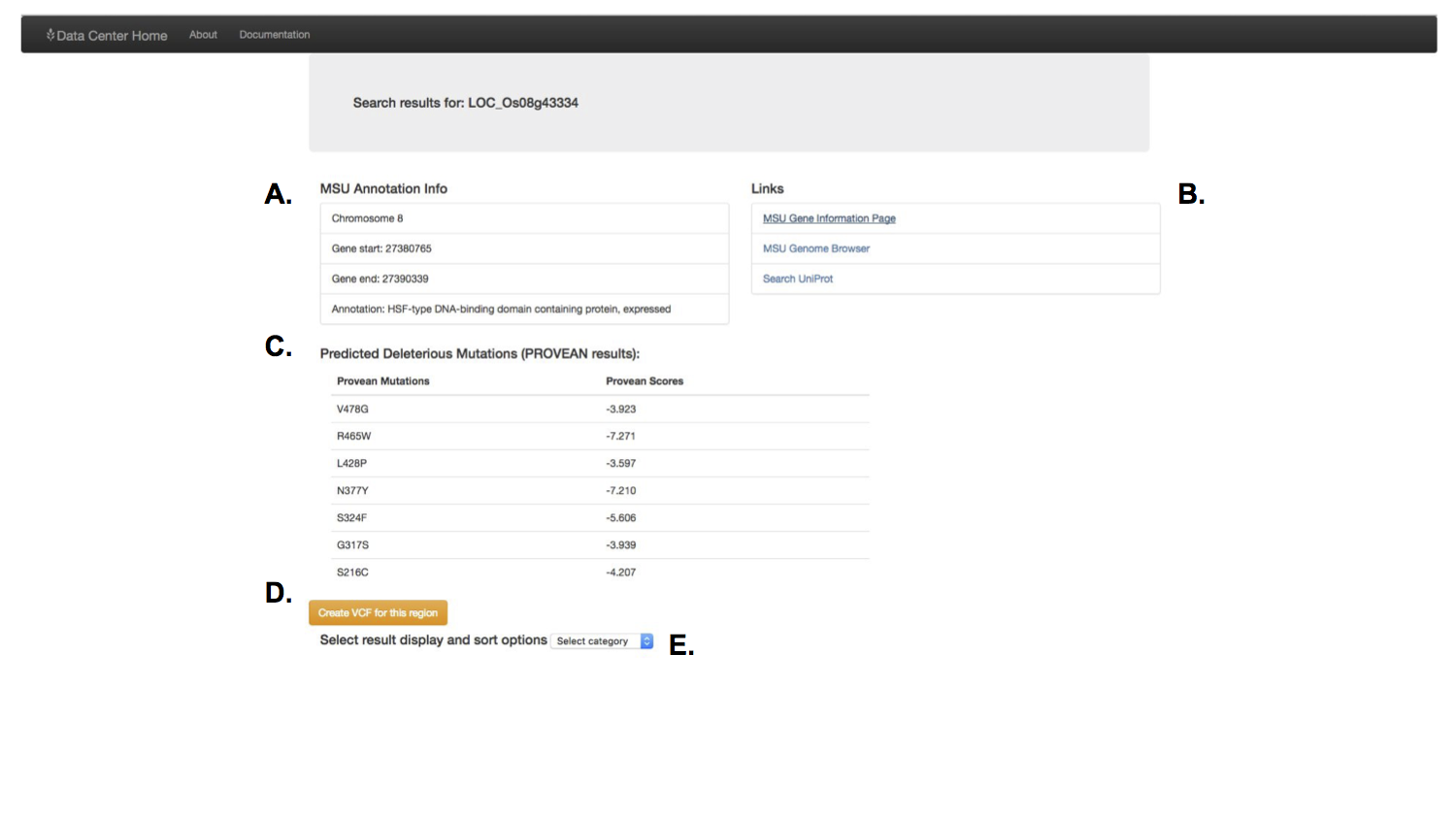Viewport: 1456px width, 818px height.
Task: Click Gene start: 27380765 entry
Action: (524, 248)
